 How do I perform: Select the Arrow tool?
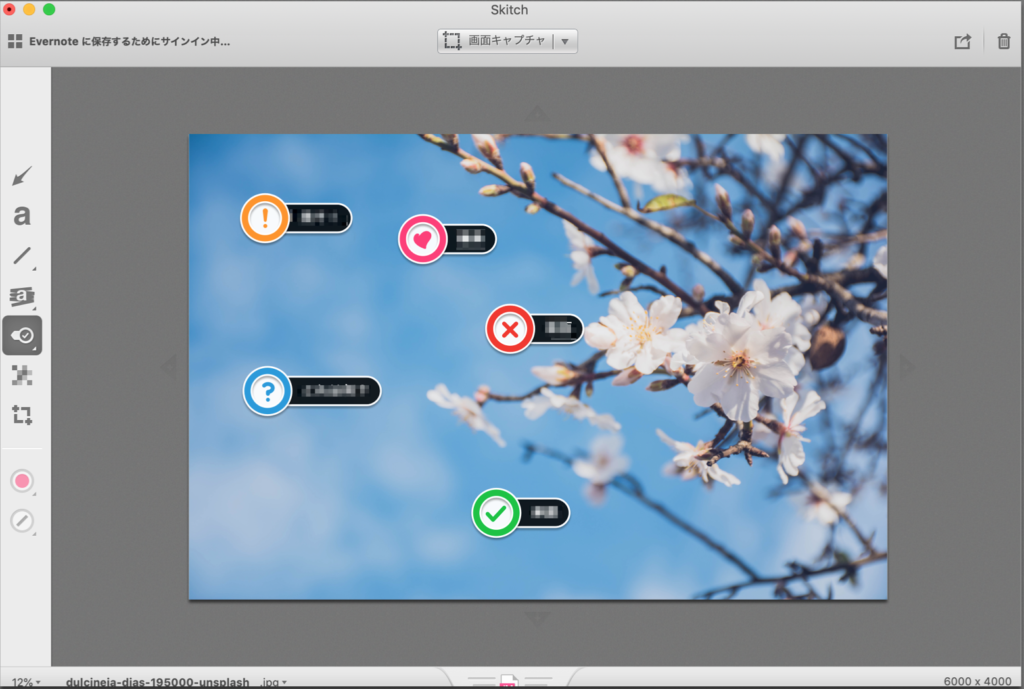pos(22,177)
